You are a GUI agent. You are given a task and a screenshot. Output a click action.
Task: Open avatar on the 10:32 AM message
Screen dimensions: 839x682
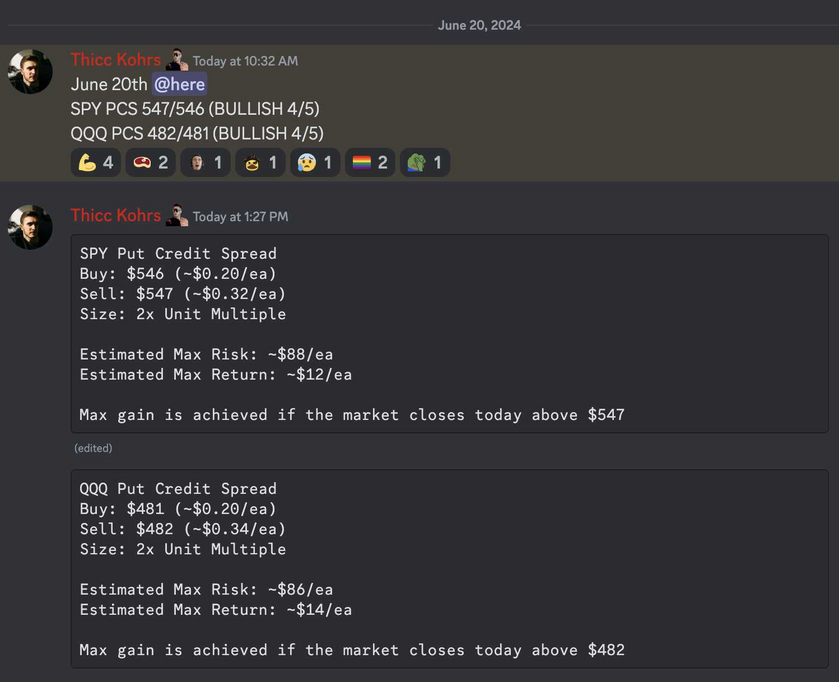click(x=30, y=72)
